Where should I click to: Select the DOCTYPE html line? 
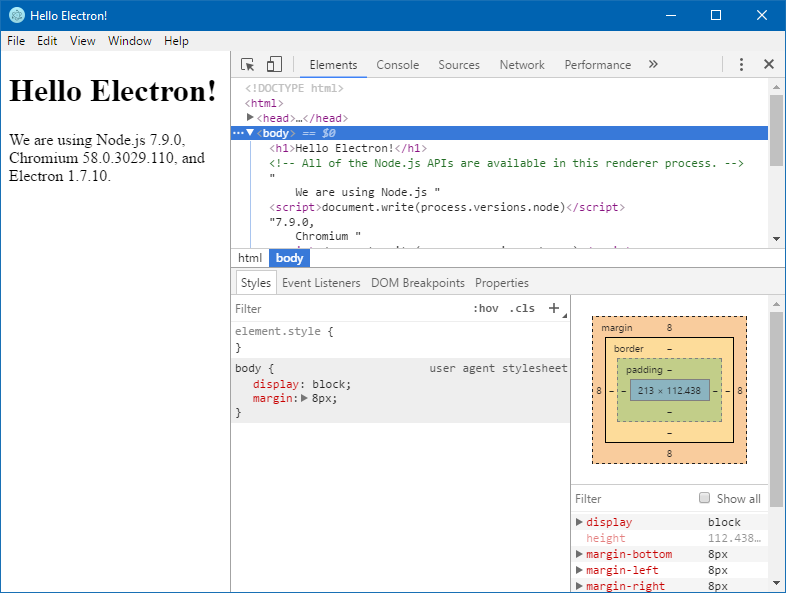click(294, 88)
